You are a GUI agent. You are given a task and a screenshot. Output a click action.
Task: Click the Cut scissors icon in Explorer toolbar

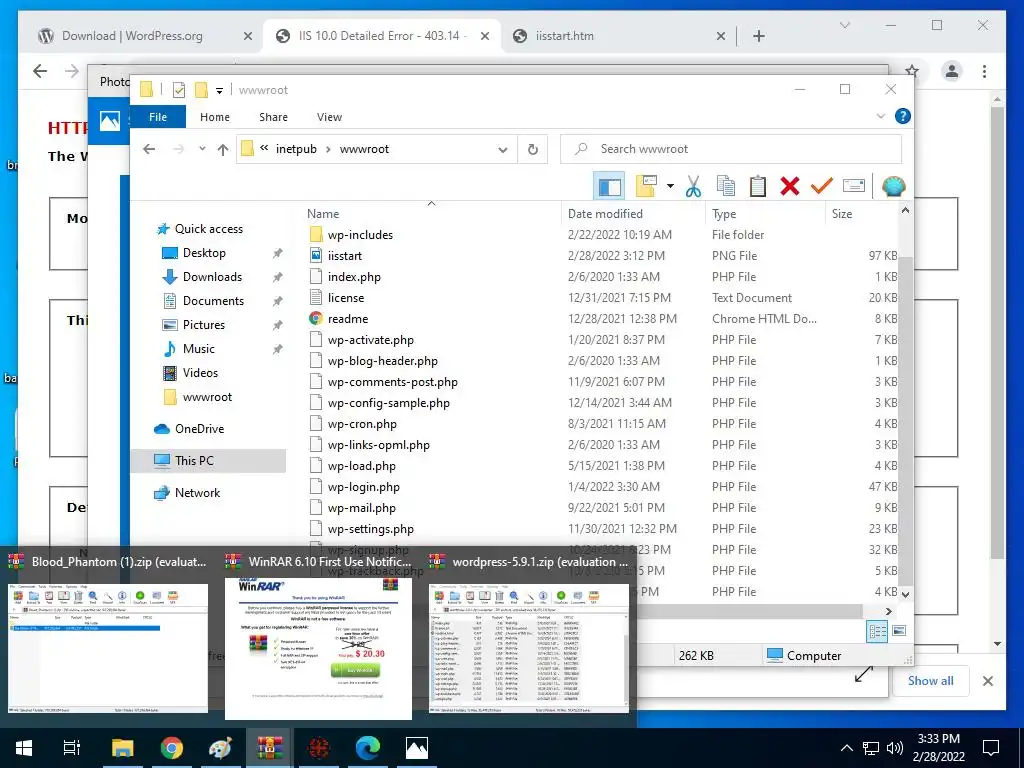693,186
